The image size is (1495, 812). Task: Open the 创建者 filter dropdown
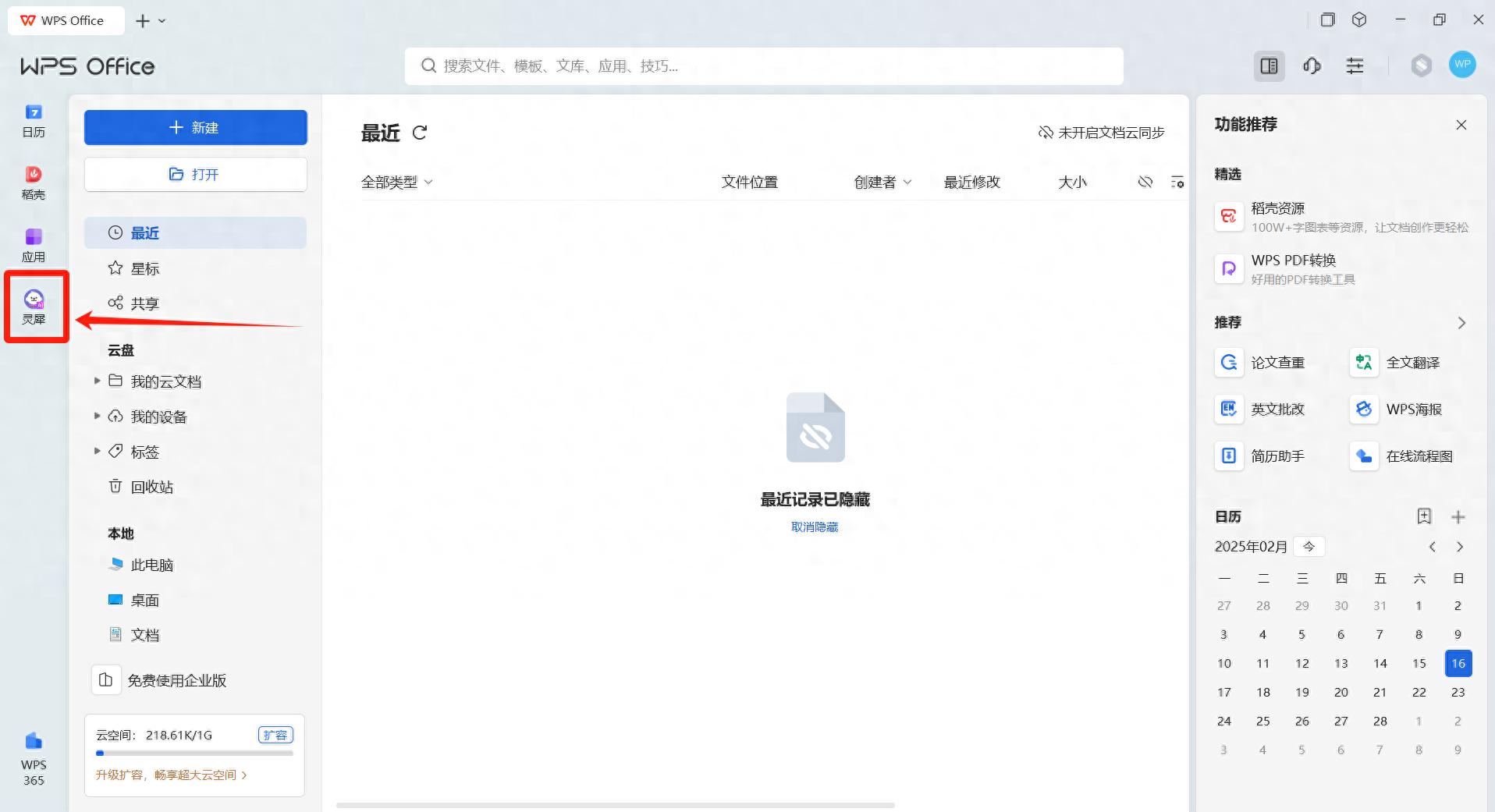click(882, 182)
